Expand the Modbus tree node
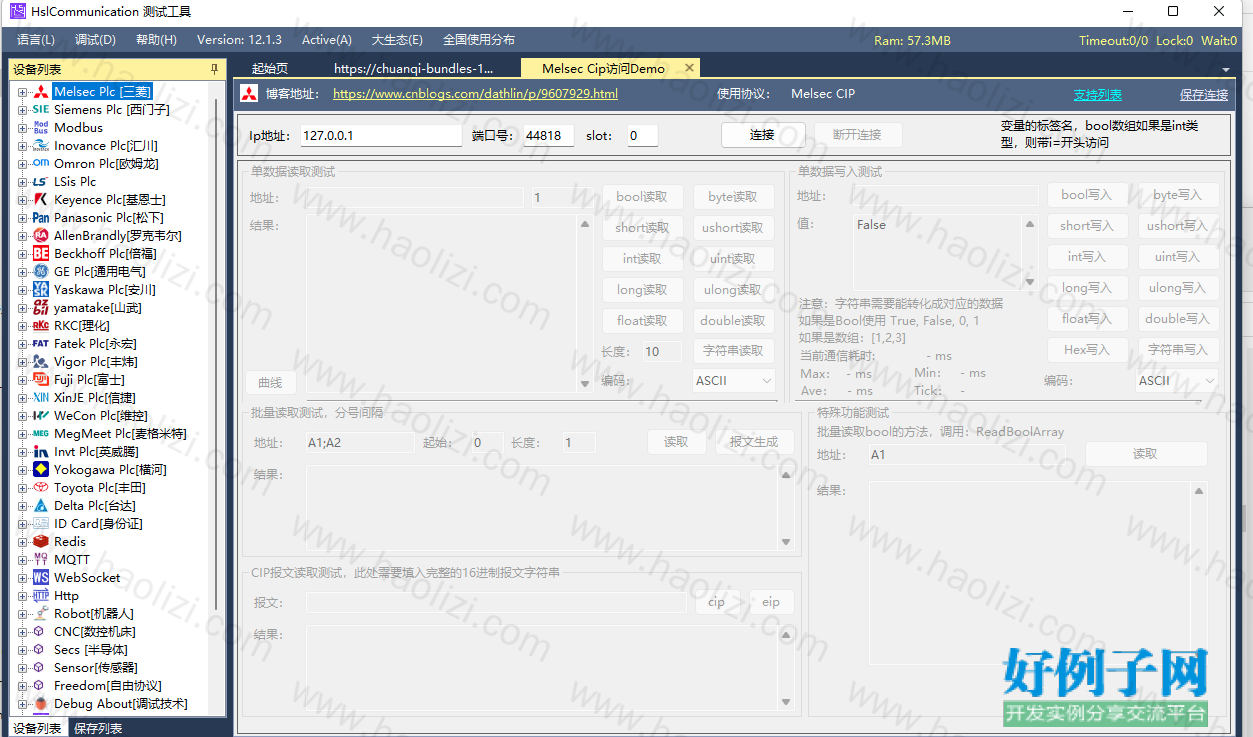Viewport: 1253px width, 737px height. pyautogui.click(x=22, y=128)
